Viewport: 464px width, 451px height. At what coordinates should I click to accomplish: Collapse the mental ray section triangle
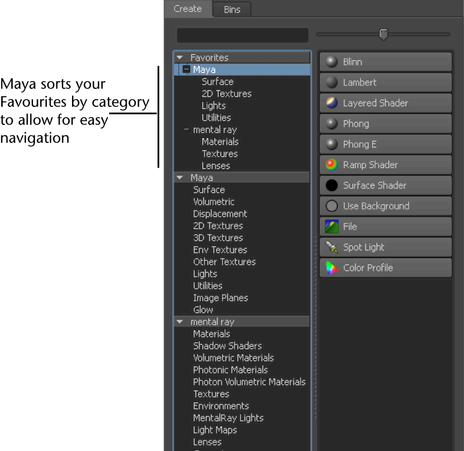tap(180, 322)
